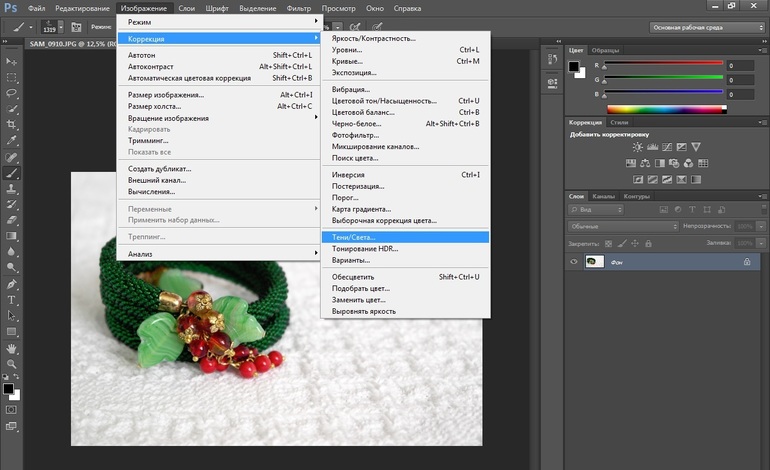
Task: Toggle visibility of the Фон layer
Action: [574, 262]
